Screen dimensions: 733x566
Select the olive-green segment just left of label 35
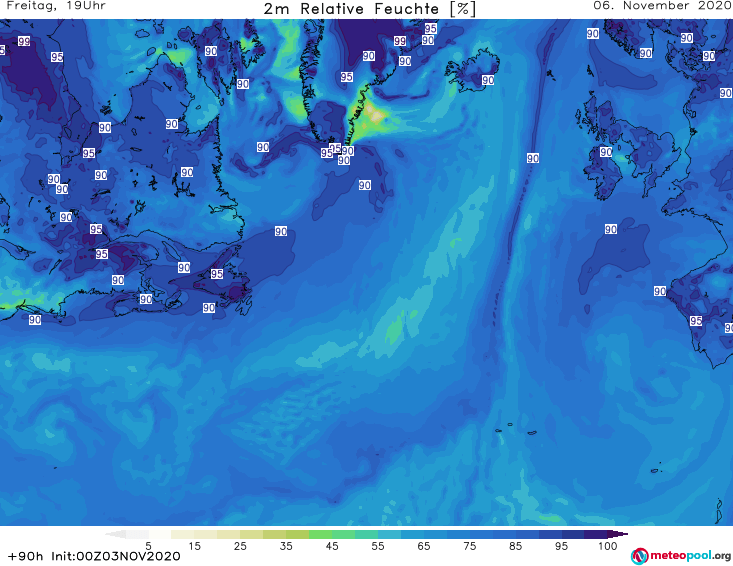coord(274,534)
